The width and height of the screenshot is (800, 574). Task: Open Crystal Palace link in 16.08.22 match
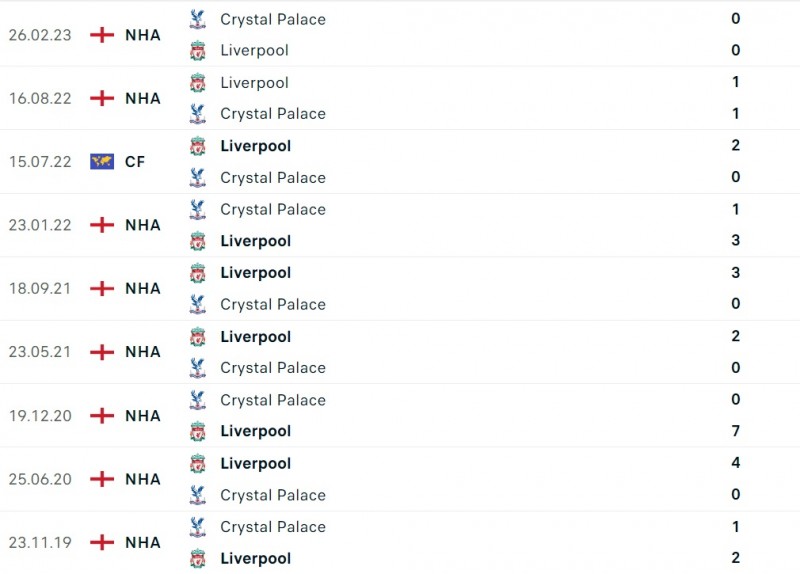(272, 114)
